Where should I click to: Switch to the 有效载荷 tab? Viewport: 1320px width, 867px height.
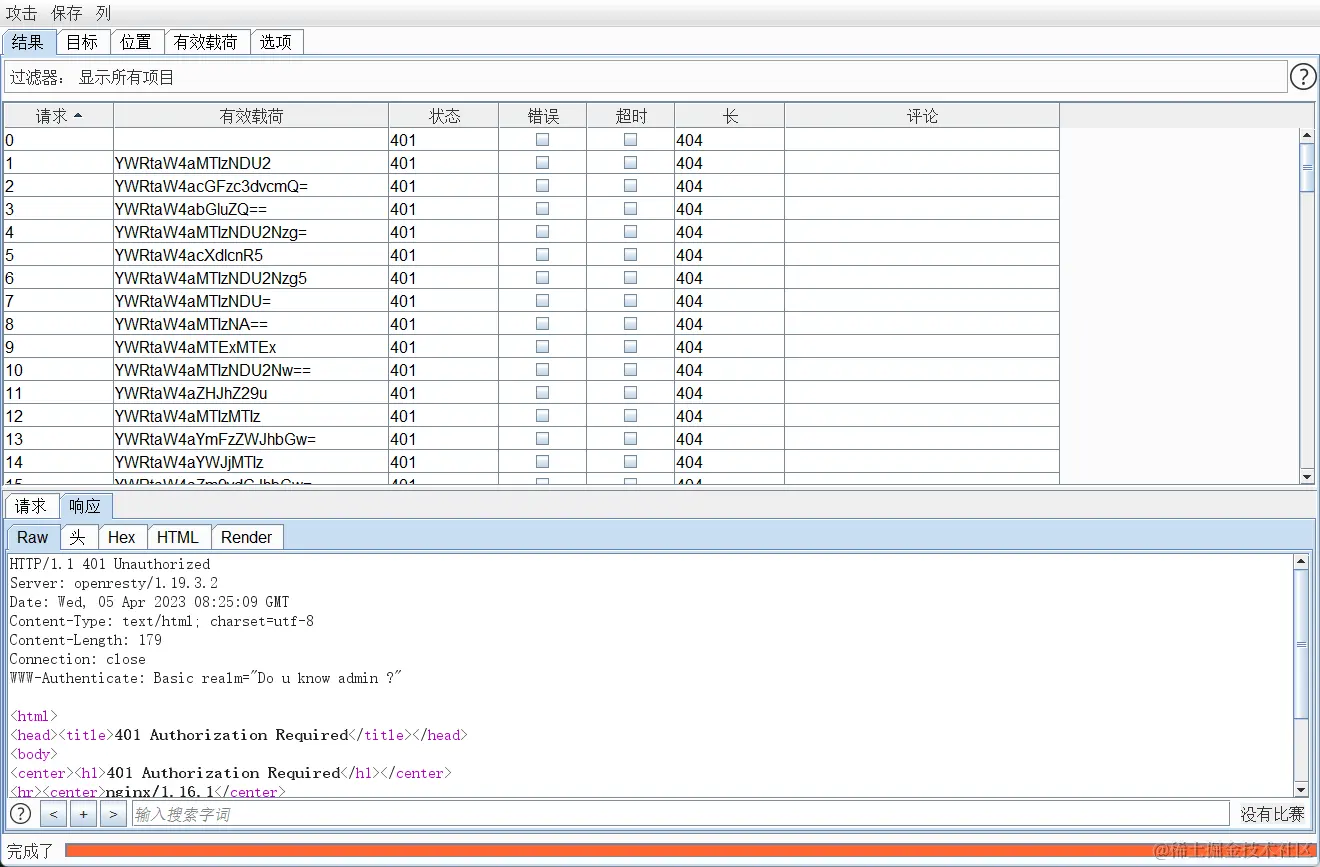pos(206,42)
